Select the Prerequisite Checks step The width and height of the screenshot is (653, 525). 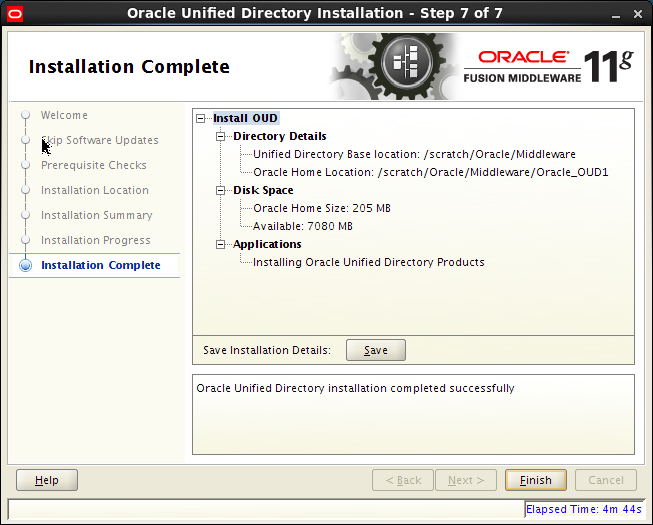[x=94, y=165]
